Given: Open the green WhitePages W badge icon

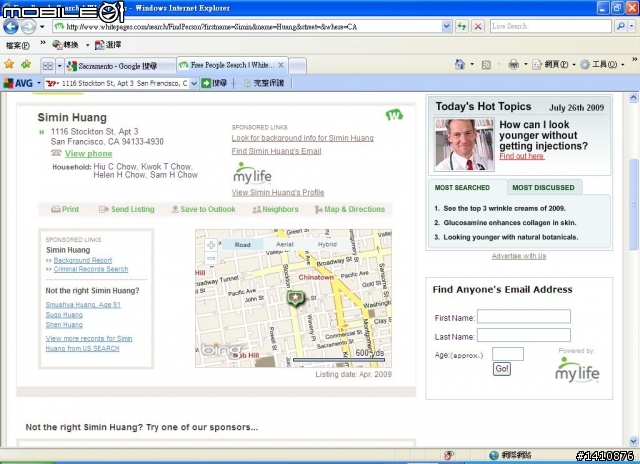Looking at the screenshot, I should coord(394,115).
